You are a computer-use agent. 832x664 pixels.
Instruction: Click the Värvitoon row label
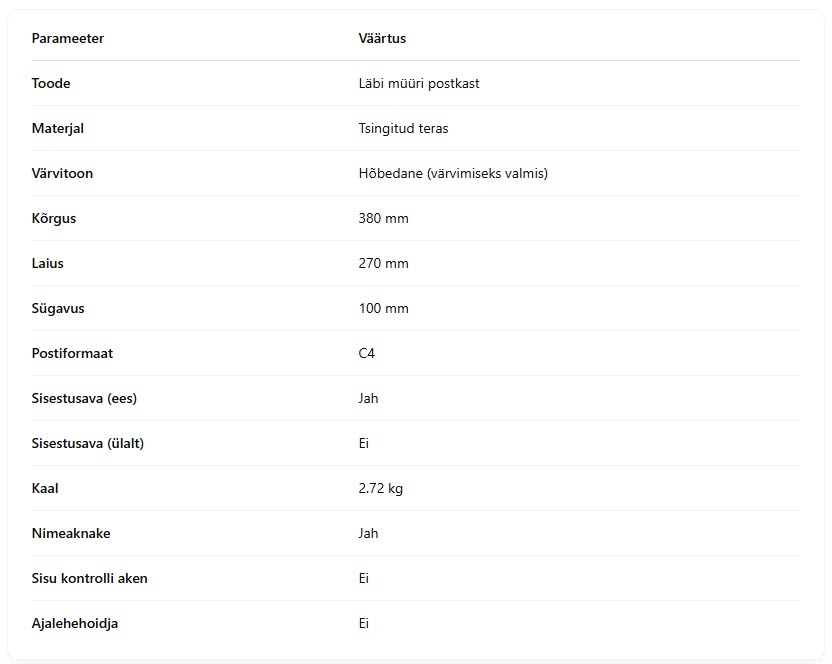[x=62, y=174]
